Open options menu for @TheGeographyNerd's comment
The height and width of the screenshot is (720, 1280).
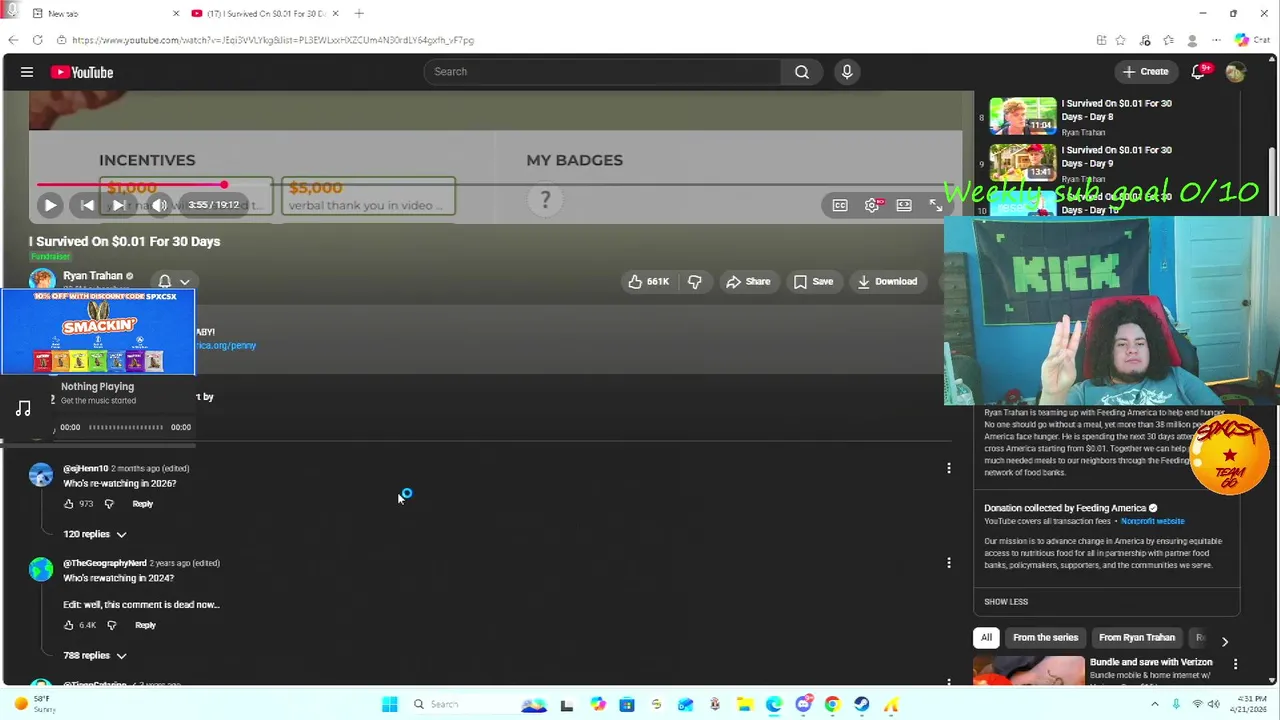949,563
